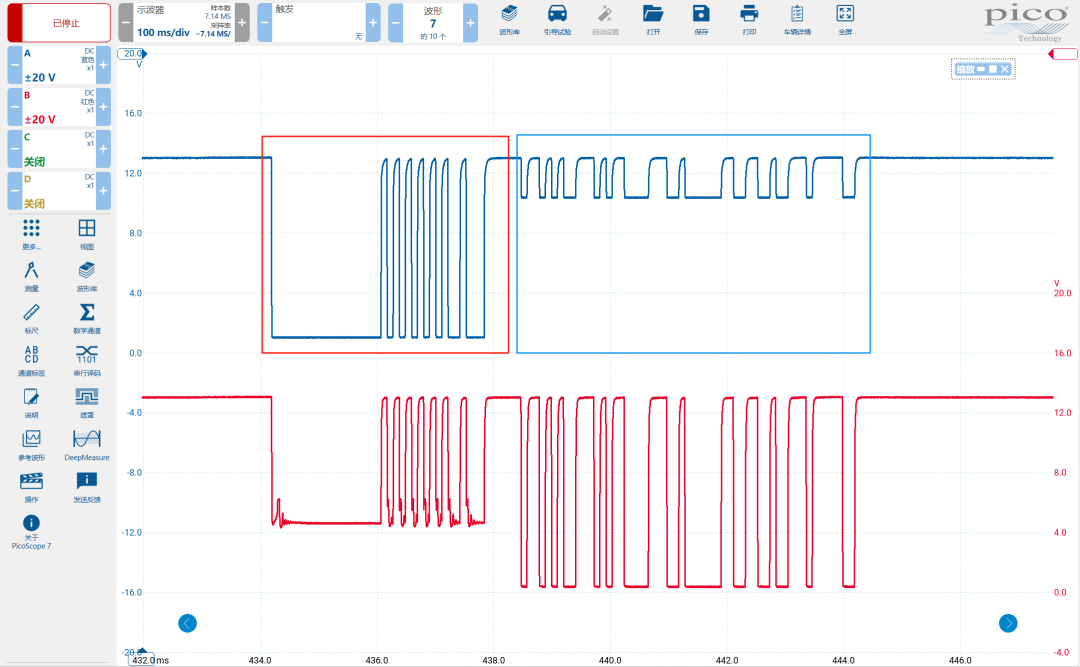
Task: Decrease channel A range with minus
Action: click(14, 65)
